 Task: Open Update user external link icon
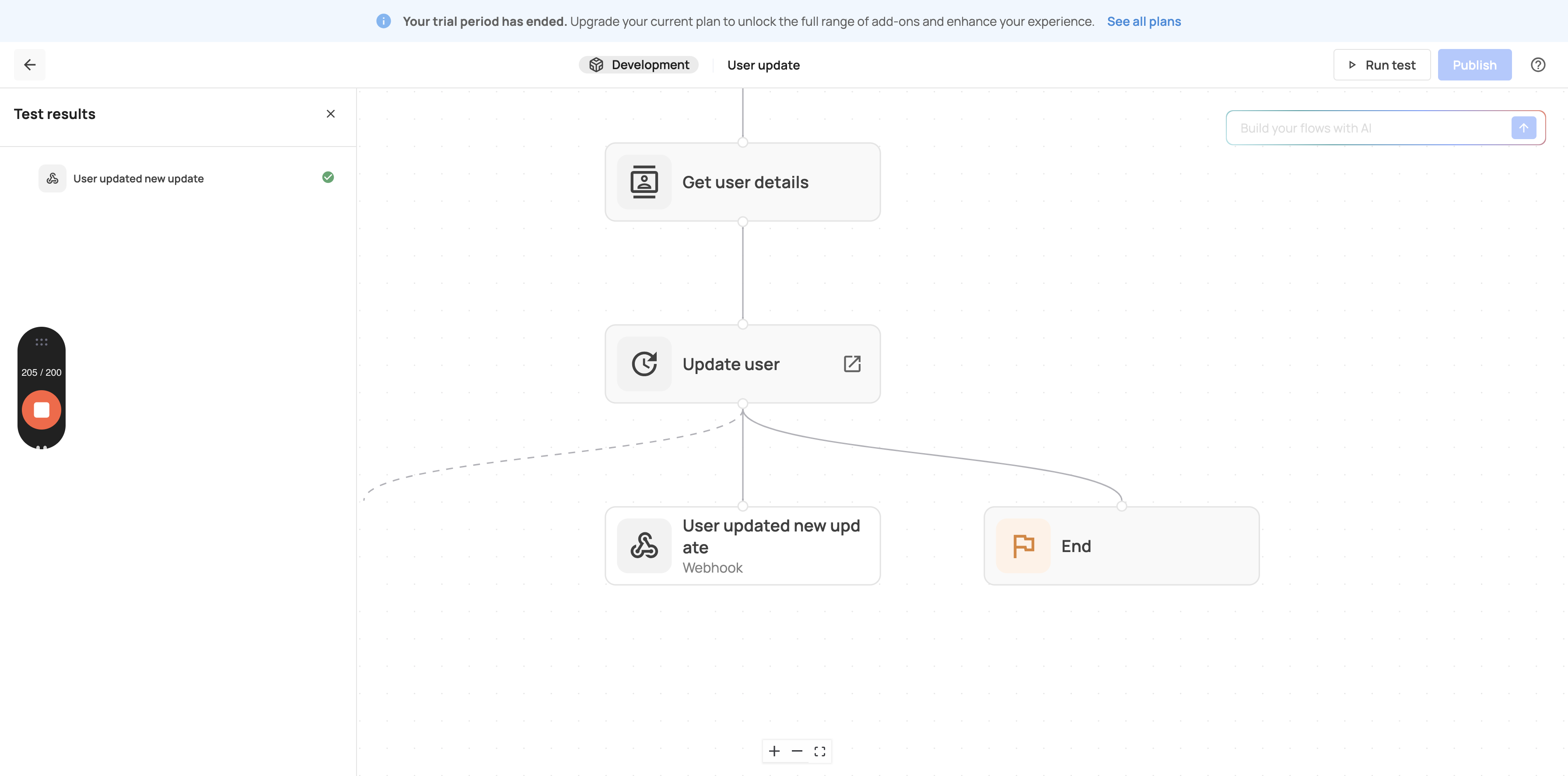click(x=851, y=364)
